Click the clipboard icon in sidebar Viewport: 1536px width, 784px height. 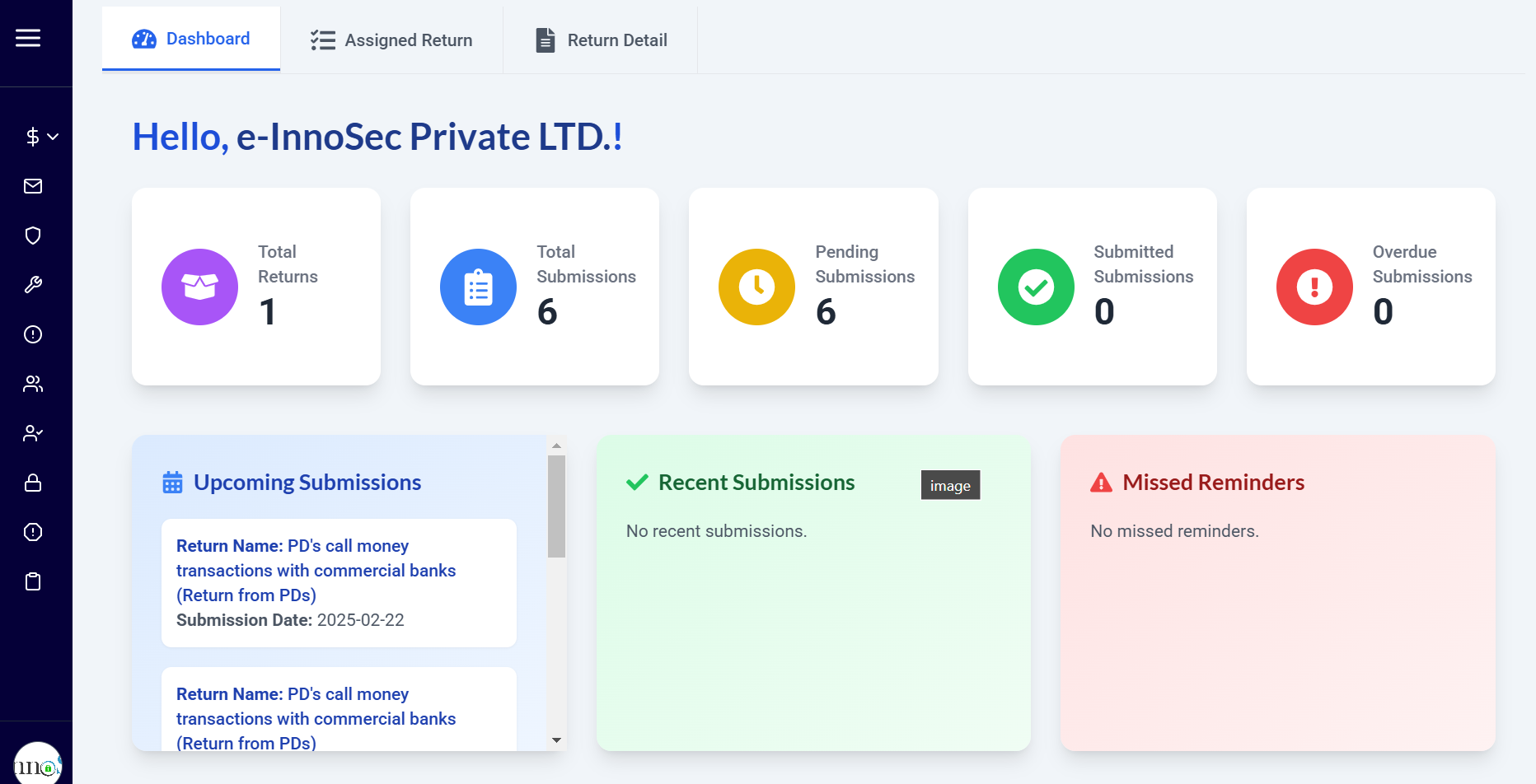[x=33, y=581]
